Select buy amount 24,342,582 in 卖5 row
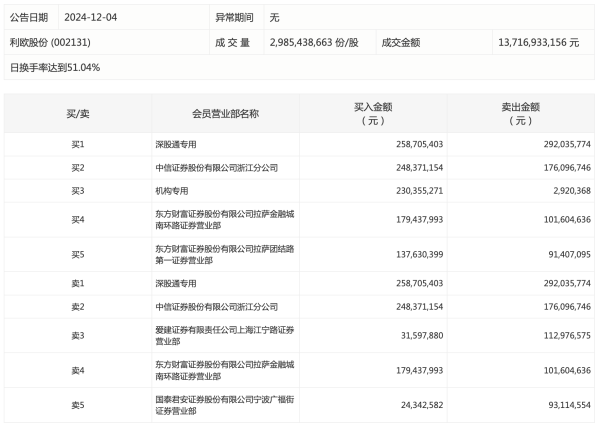 coord(422,405)
